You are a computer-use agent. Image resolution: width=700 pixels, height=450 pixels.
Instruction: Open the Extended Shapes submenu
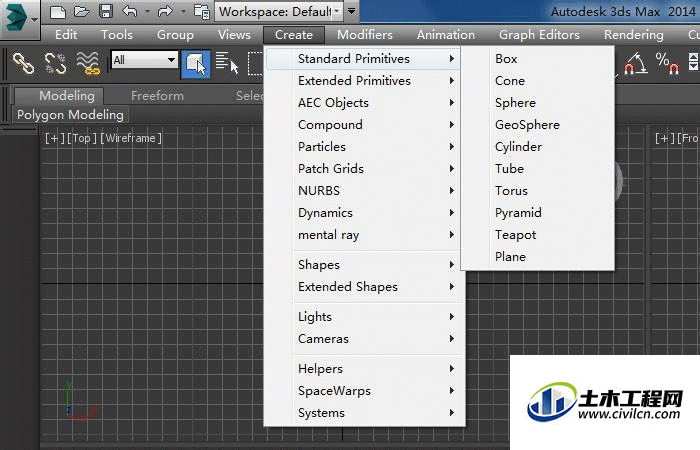point(364,287)
